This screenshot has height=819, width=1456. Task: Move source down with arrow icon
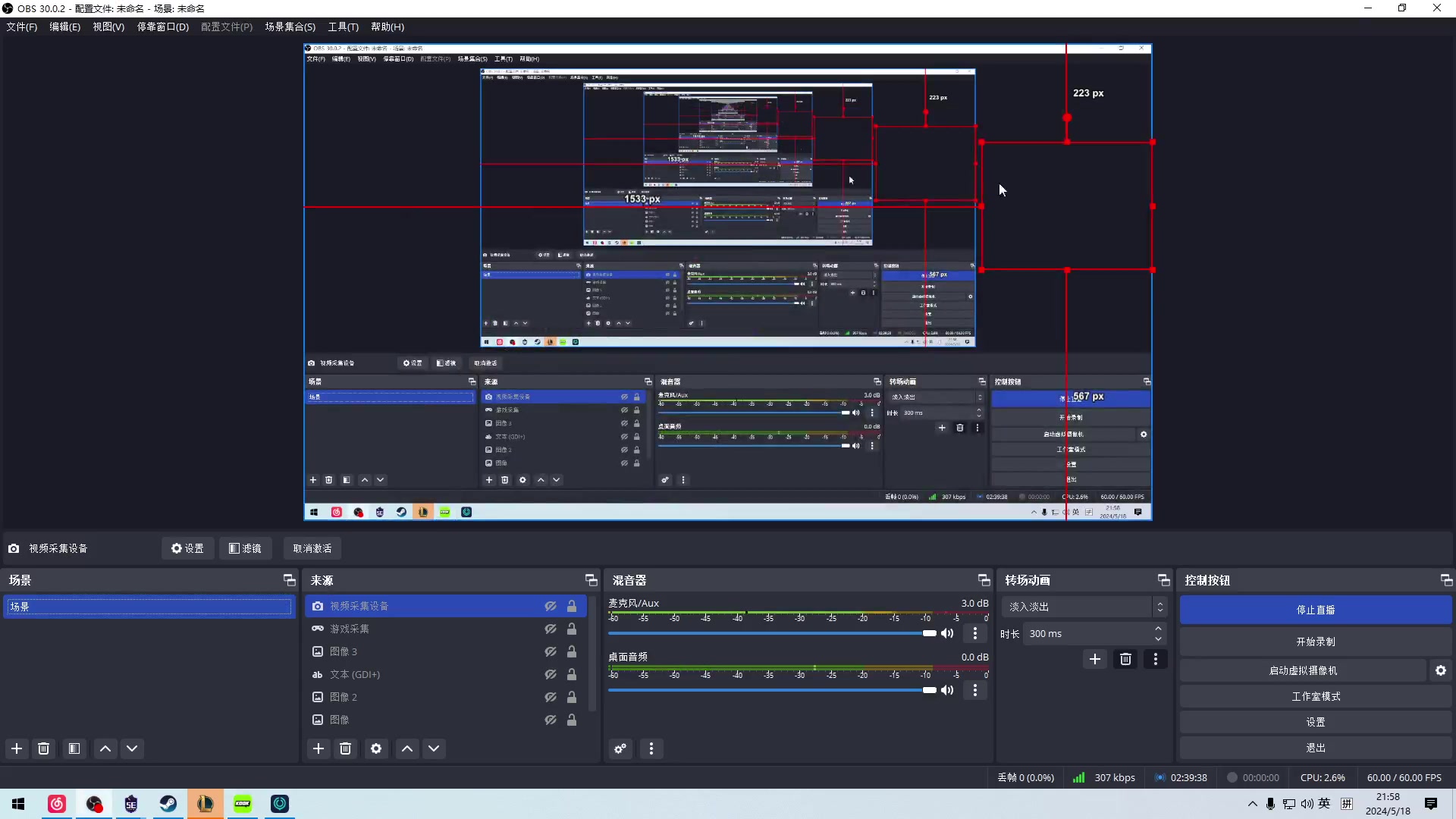click(434, 748)
